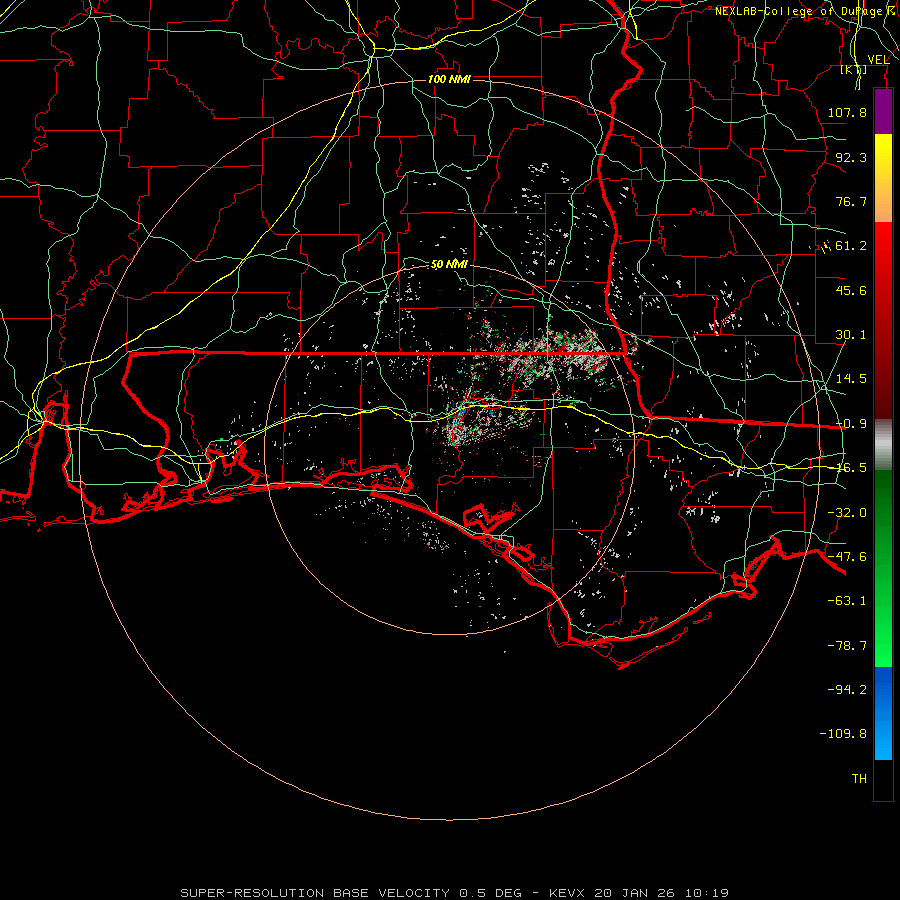
Task: Click the Super-Resolution Base Velocity caption
Action: [455, 893]
